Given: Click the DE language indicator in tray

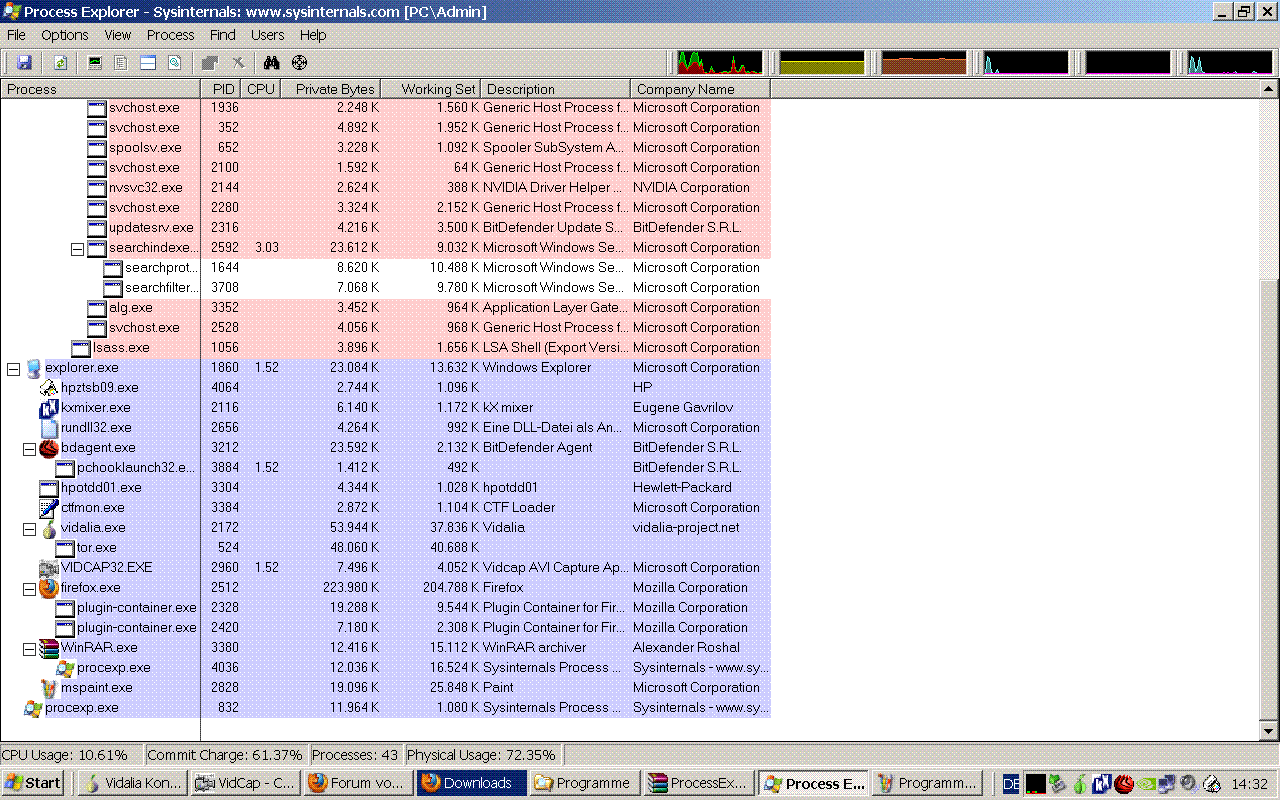Looking at the screenshot, I should point(1011,784).
